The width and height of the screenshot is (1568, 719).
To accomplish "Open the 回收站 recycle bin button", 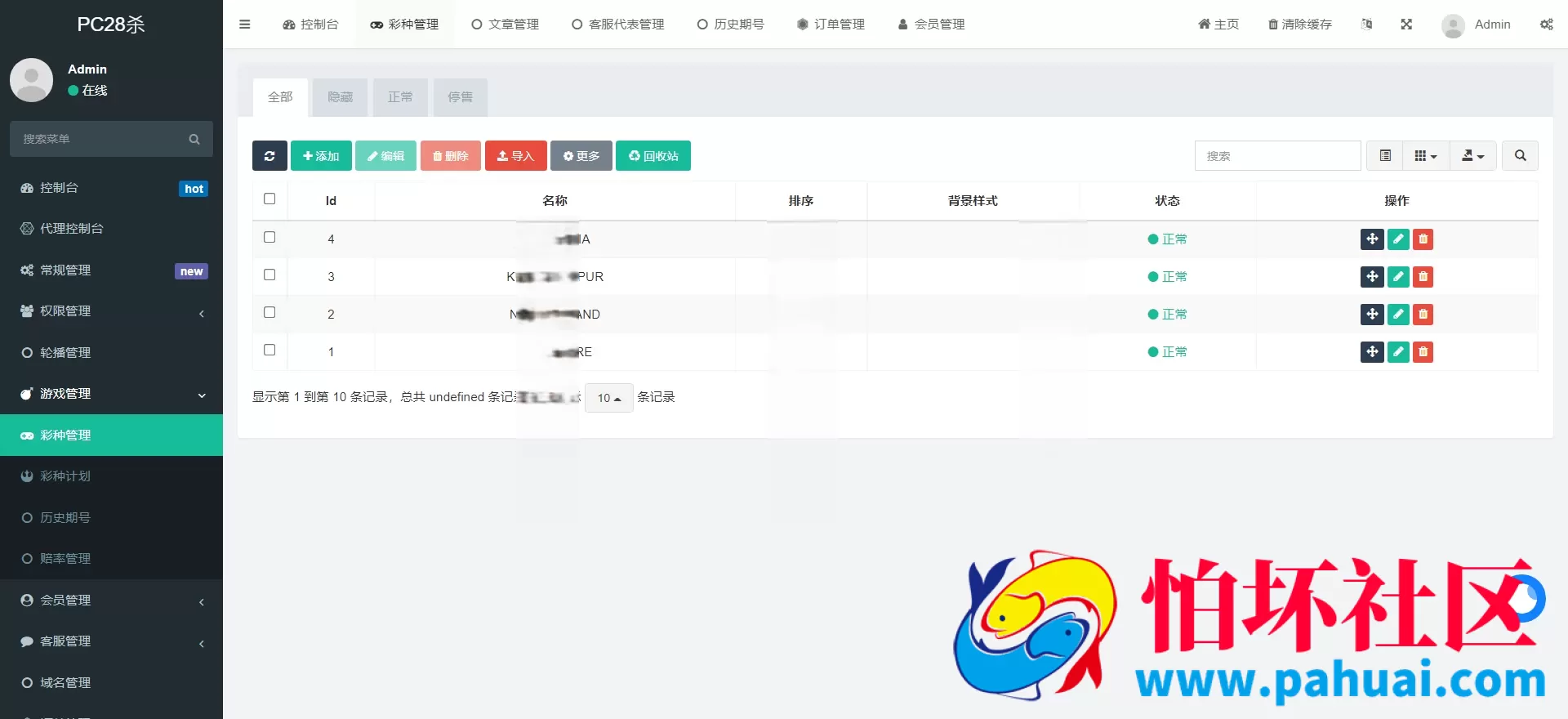I will pos(653,156).
